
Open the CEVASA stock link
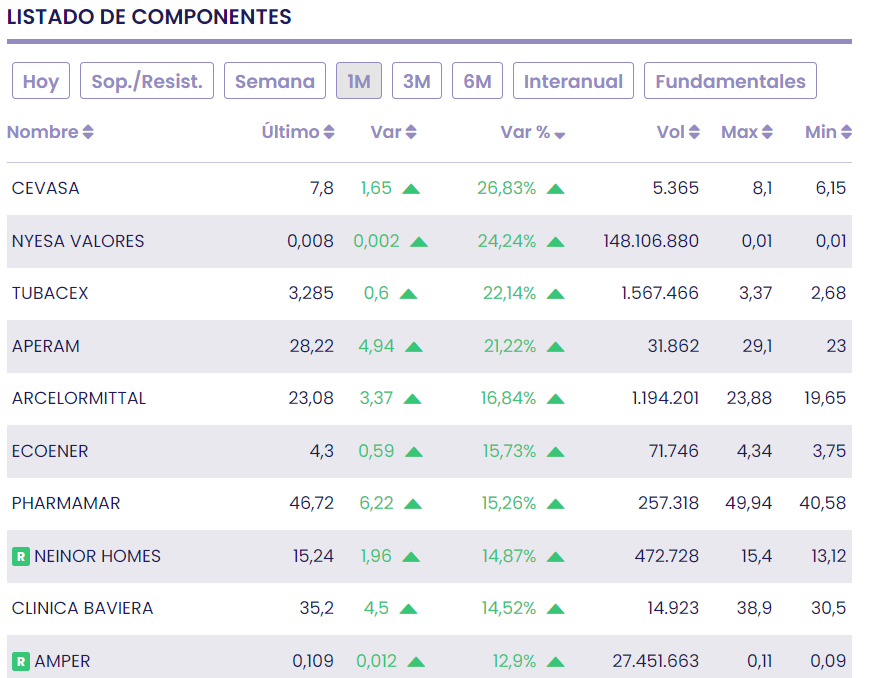(x=46, y=188)
